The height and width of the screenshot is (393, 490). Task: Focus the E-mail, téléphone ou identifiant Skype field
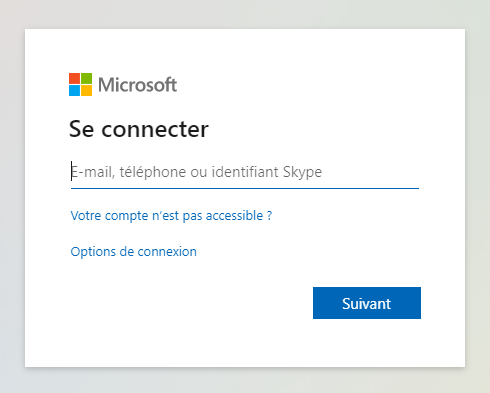point(245,172)
